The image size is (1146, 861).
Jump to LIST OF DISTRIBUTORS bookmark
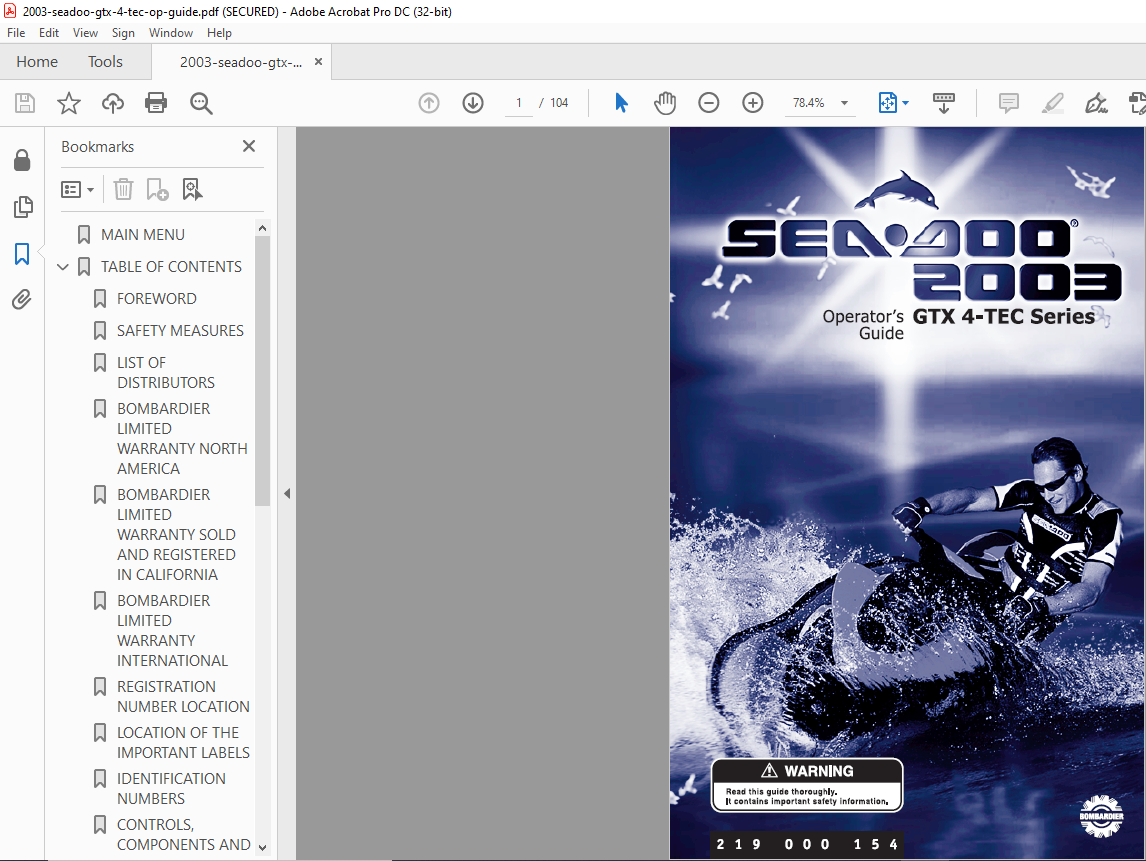point(166,373)
